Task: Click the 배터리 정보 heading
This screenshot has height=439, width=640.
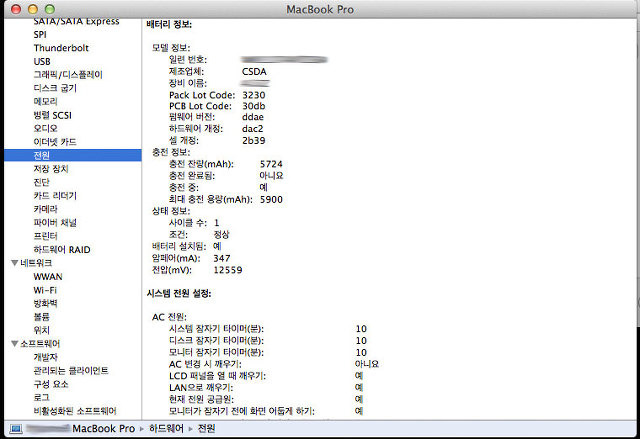Action: [x=169, y=24]
